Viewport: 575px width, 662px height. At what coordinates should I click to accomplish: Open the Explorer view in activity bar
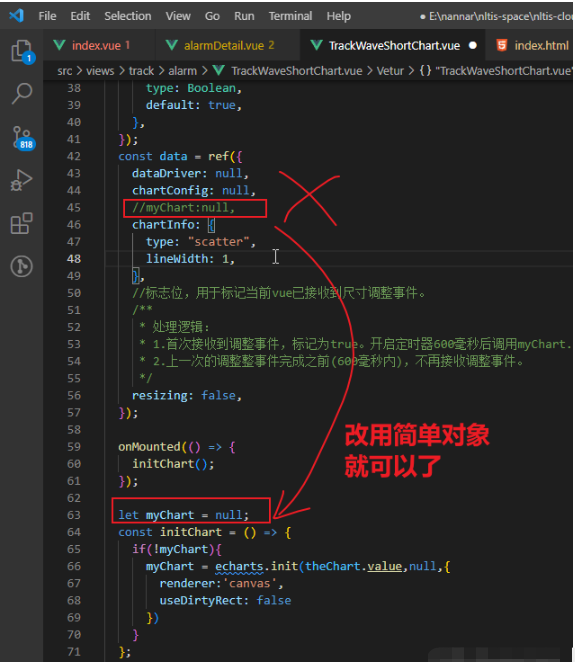coord(22,52)
